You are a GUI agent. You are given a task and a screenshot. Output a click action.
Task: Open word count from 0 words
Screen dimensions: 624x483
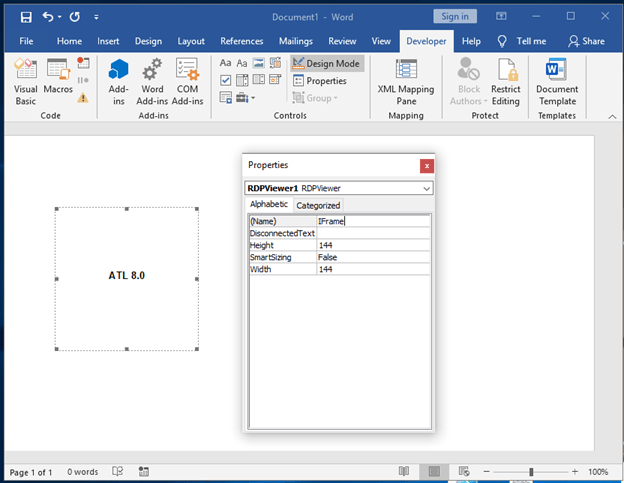coord(82,472)
